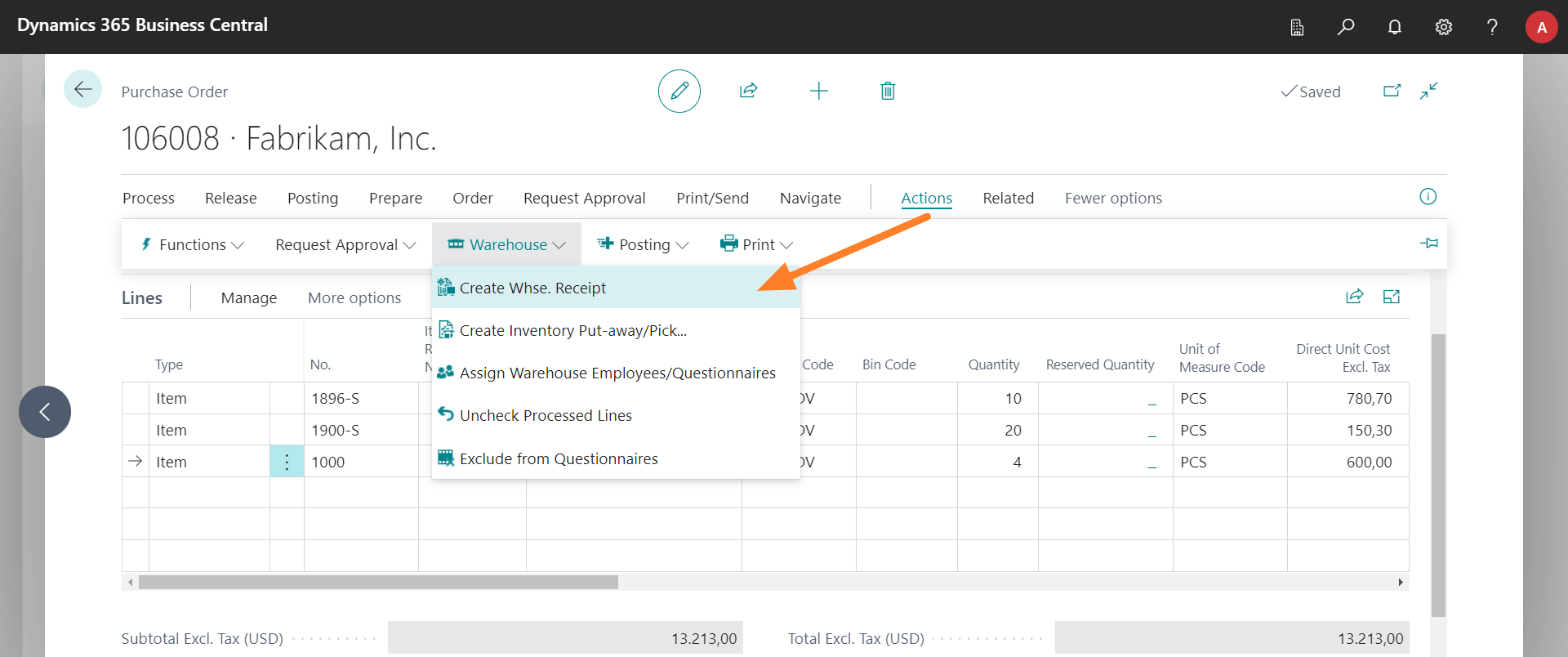1568x657 pixels.
Task: Expand the Functions dropdown
Action: click(x=193, y=244)
